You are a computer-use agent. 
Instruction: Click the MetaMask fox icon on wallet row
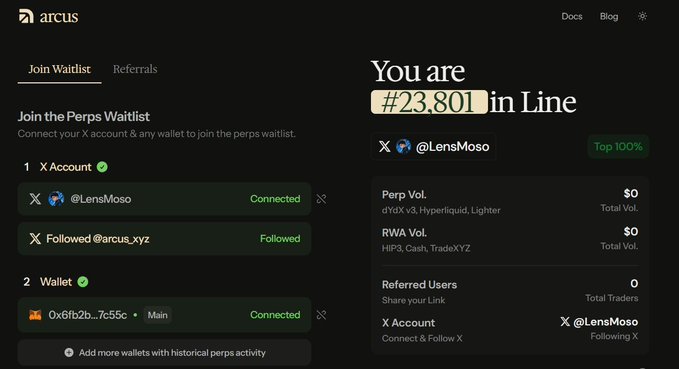point(35,315)
